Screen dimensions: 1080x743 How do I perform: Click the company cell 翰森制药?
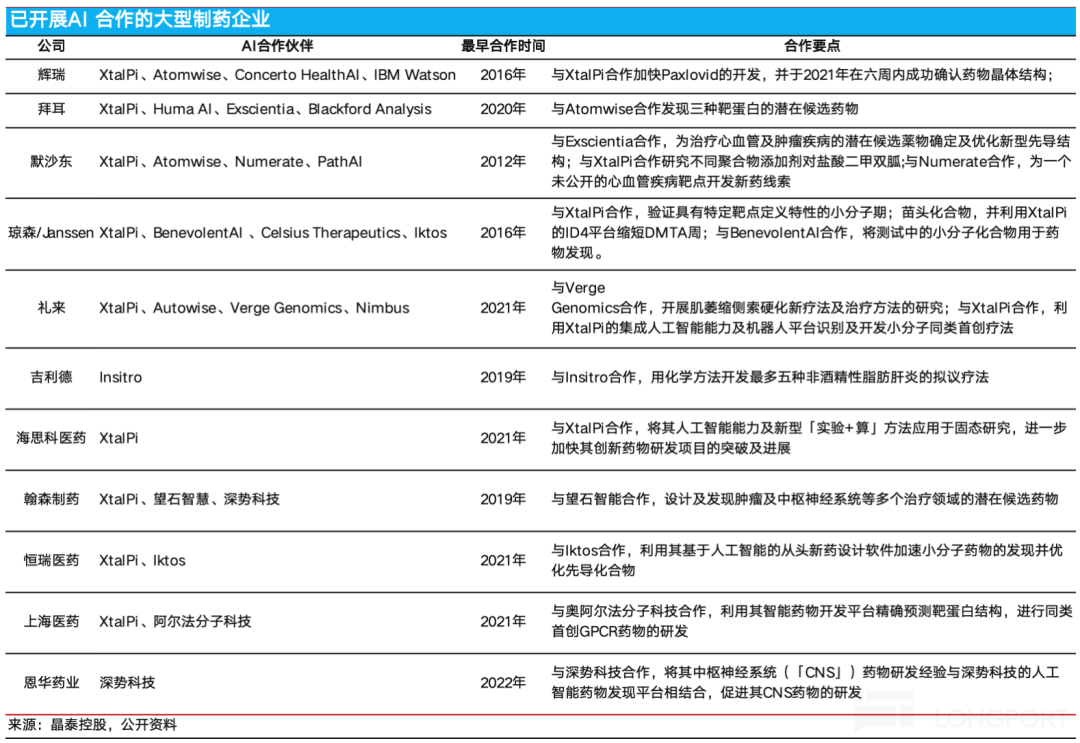click(52, 499)
